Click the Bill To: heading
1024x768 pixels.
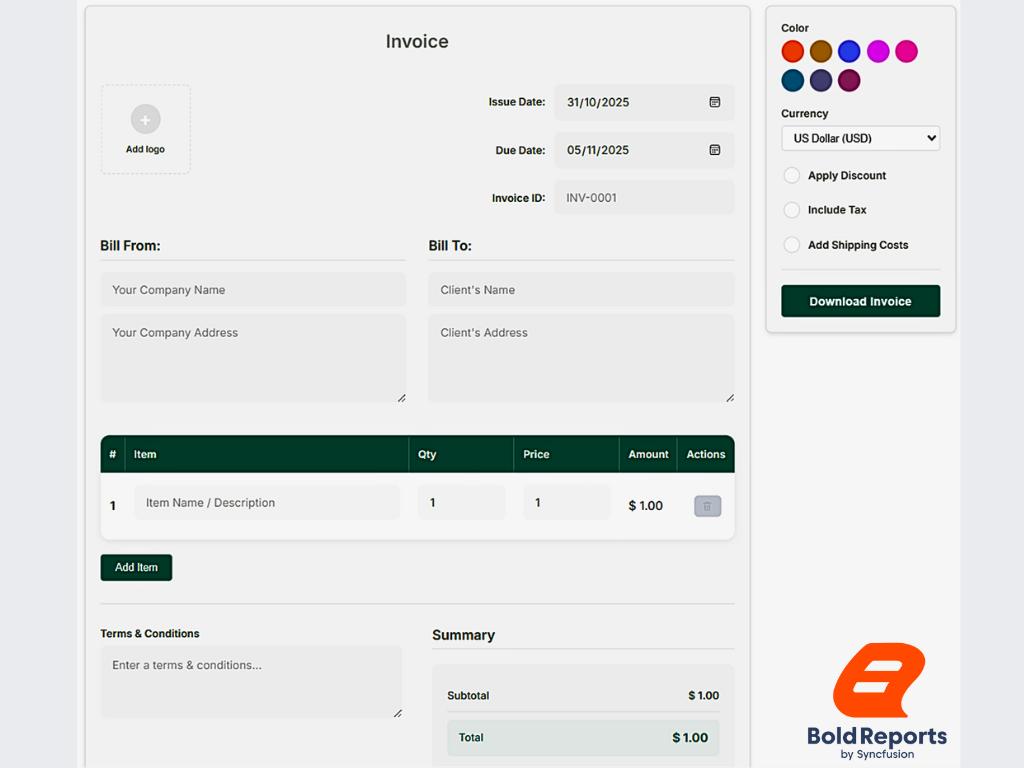(450, 246)
